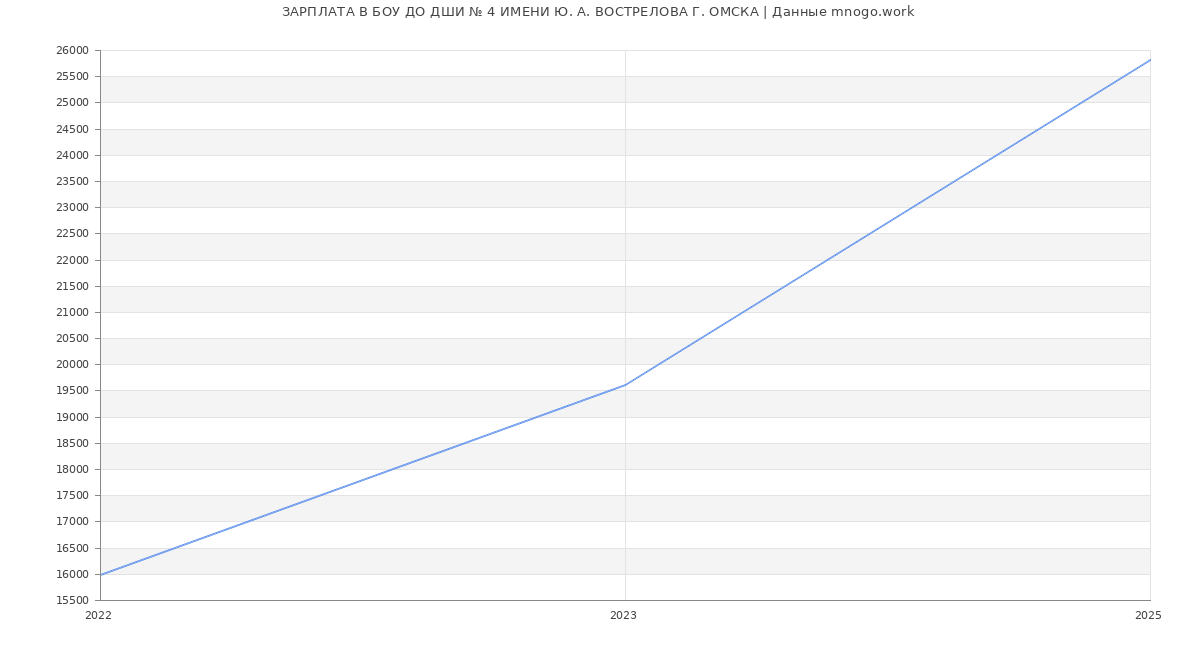Click the 21500 y-axis label
1200x650 pixels.
point(73,287)
